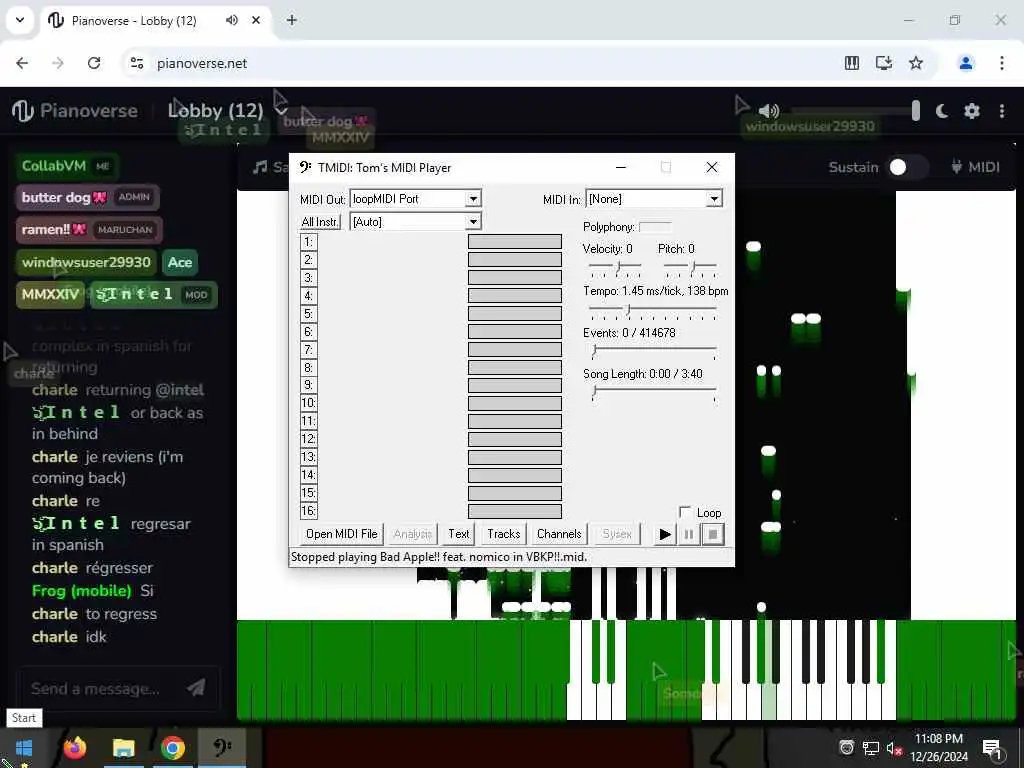Click the send message arrow icon
Screen dimensions: 1024x768
pos(196,688)
